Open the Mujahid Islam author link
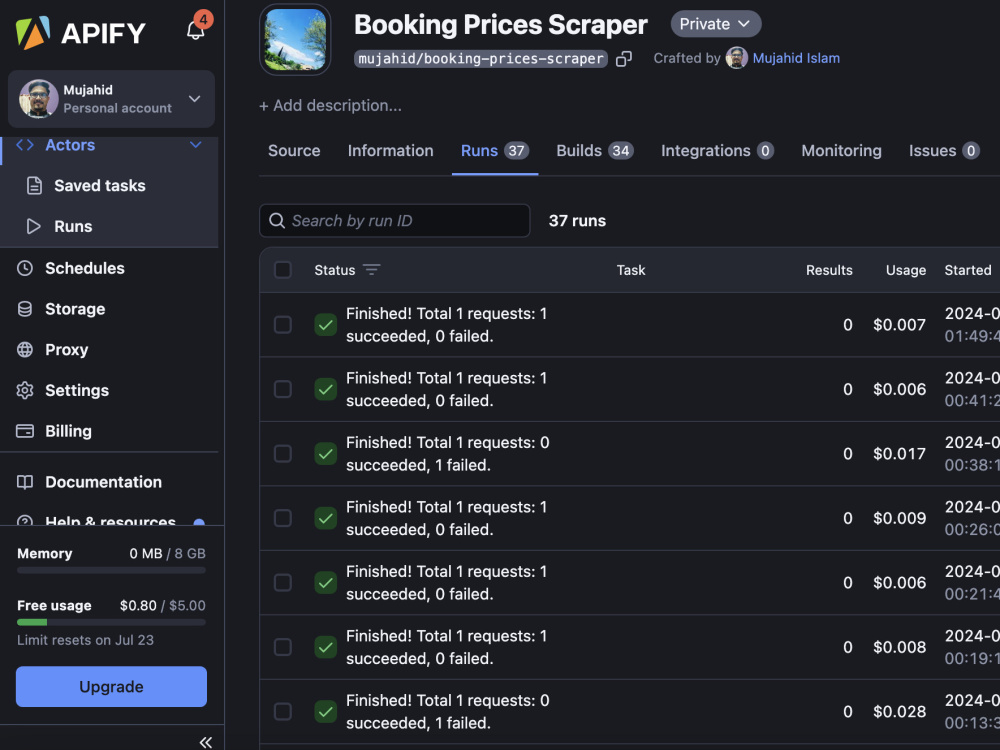 796,58
